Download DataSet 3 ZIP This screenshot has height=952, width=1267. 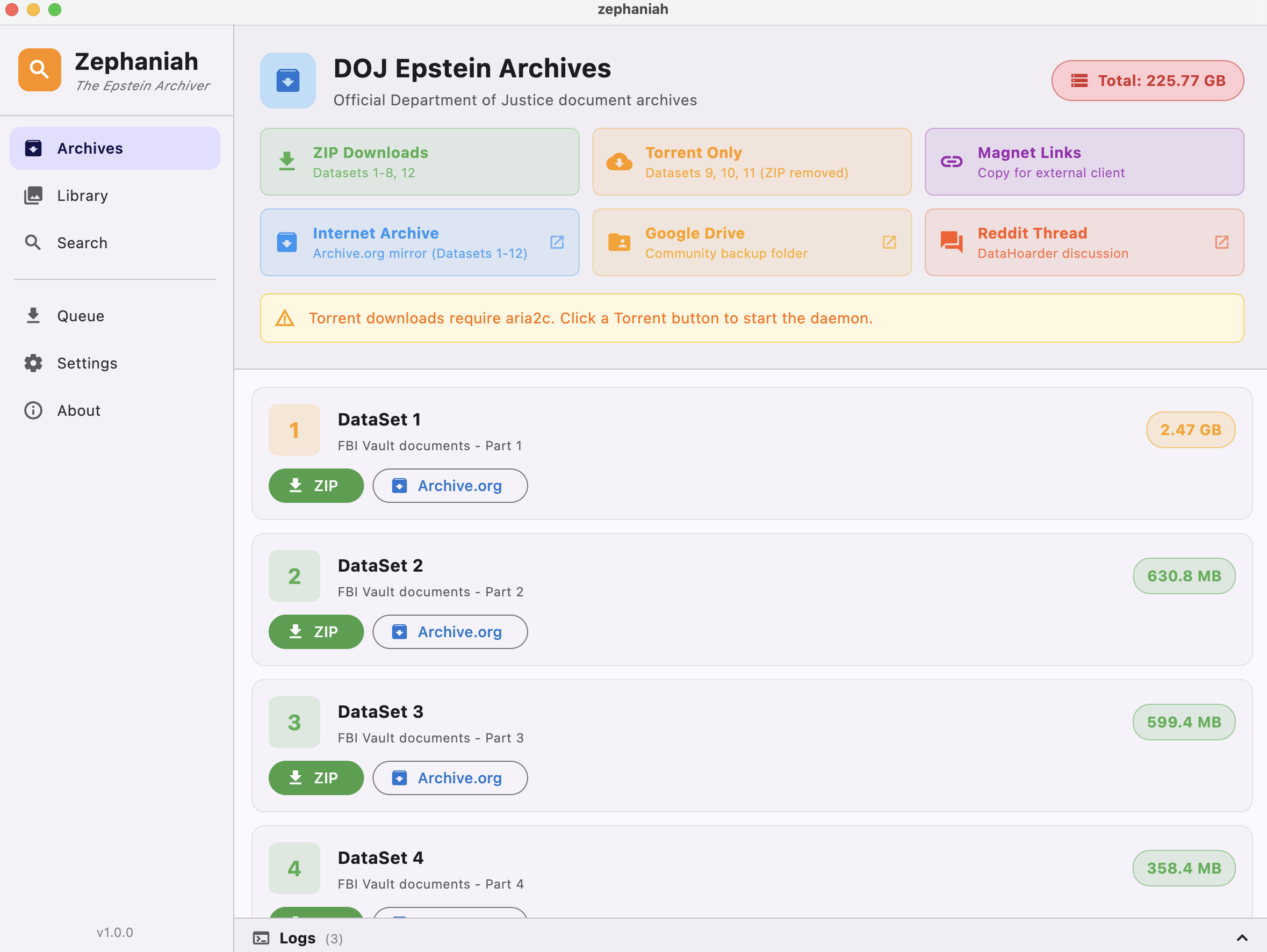tap(315, 778)
